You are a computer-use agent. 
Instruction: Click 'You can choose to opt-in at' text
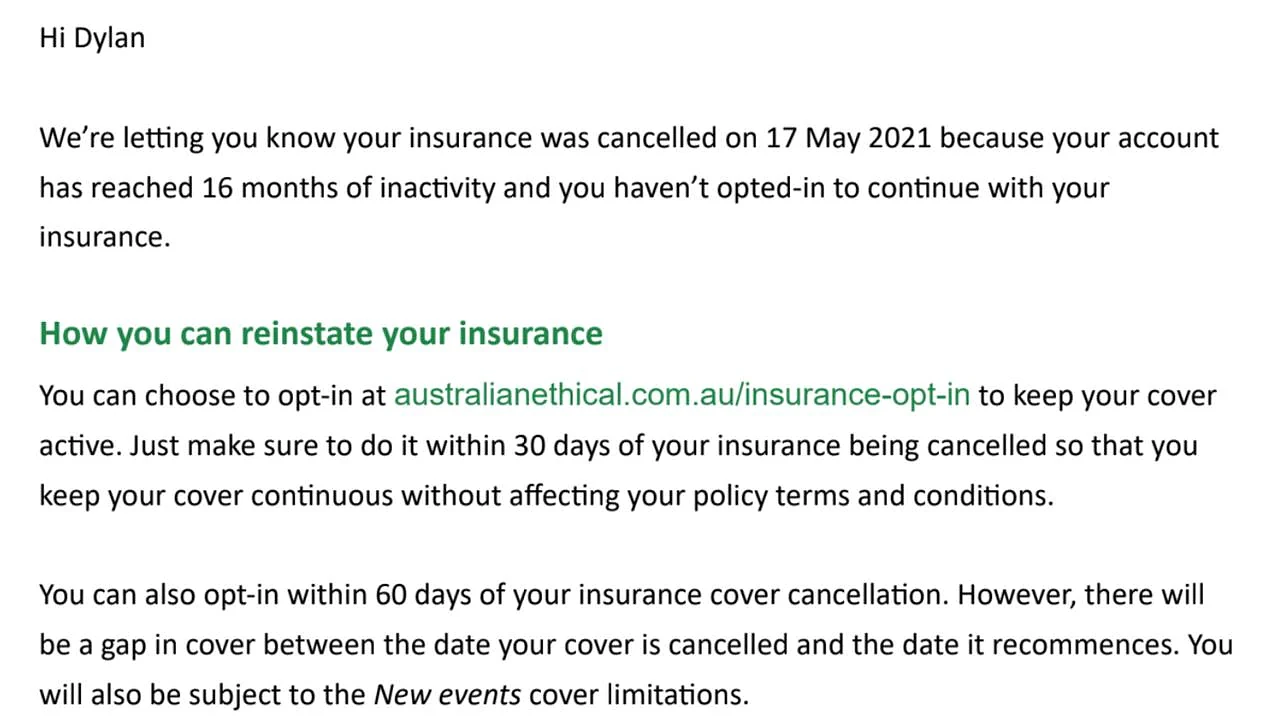(213, 395)
